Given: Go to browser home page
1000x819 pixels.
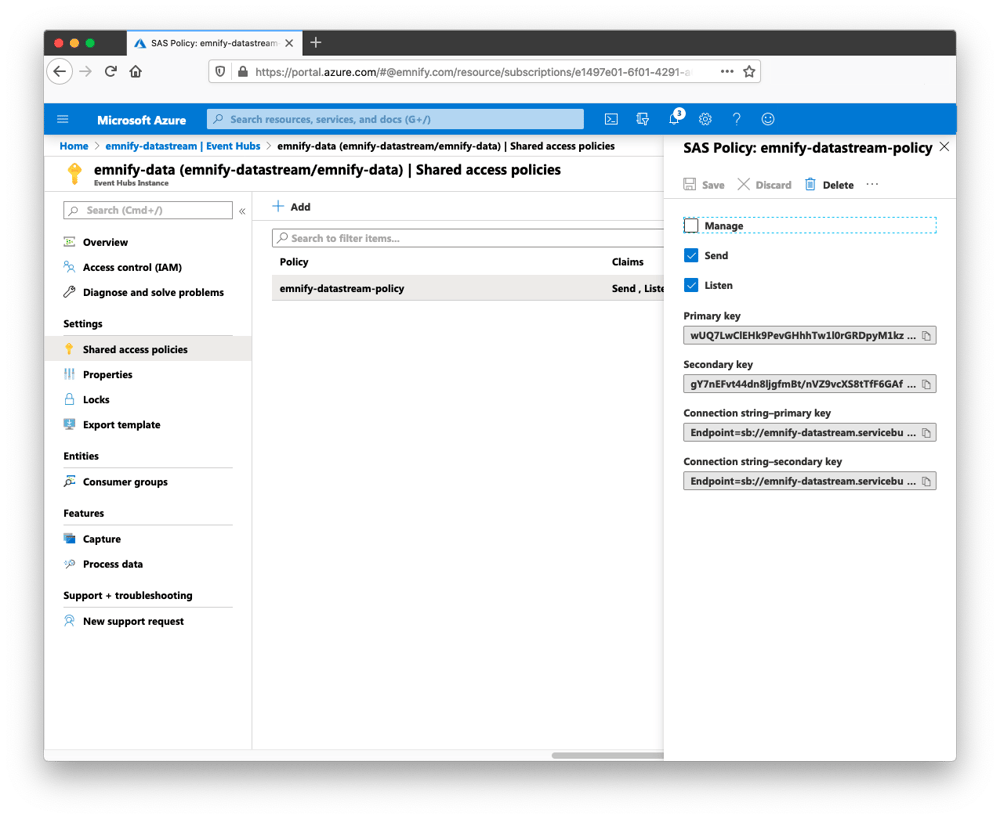Looking at the screenshot, I should (135, 71).
